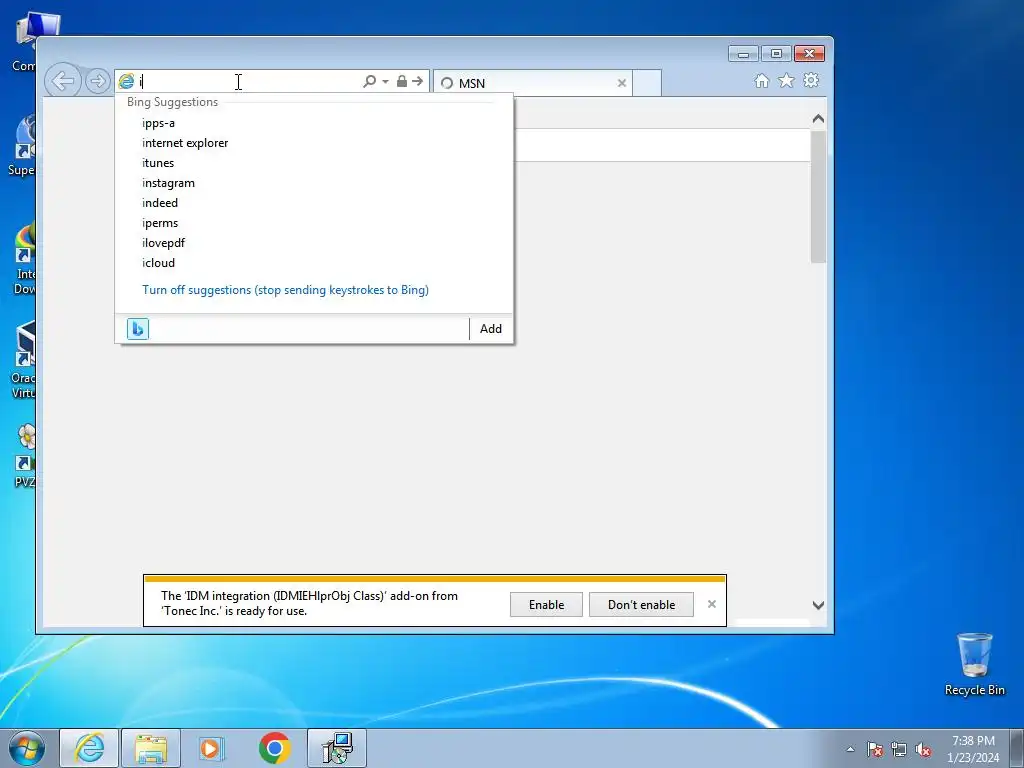Show hidden tray icons arrow
Screen dimensions: 1024x768
click(850, 749)
